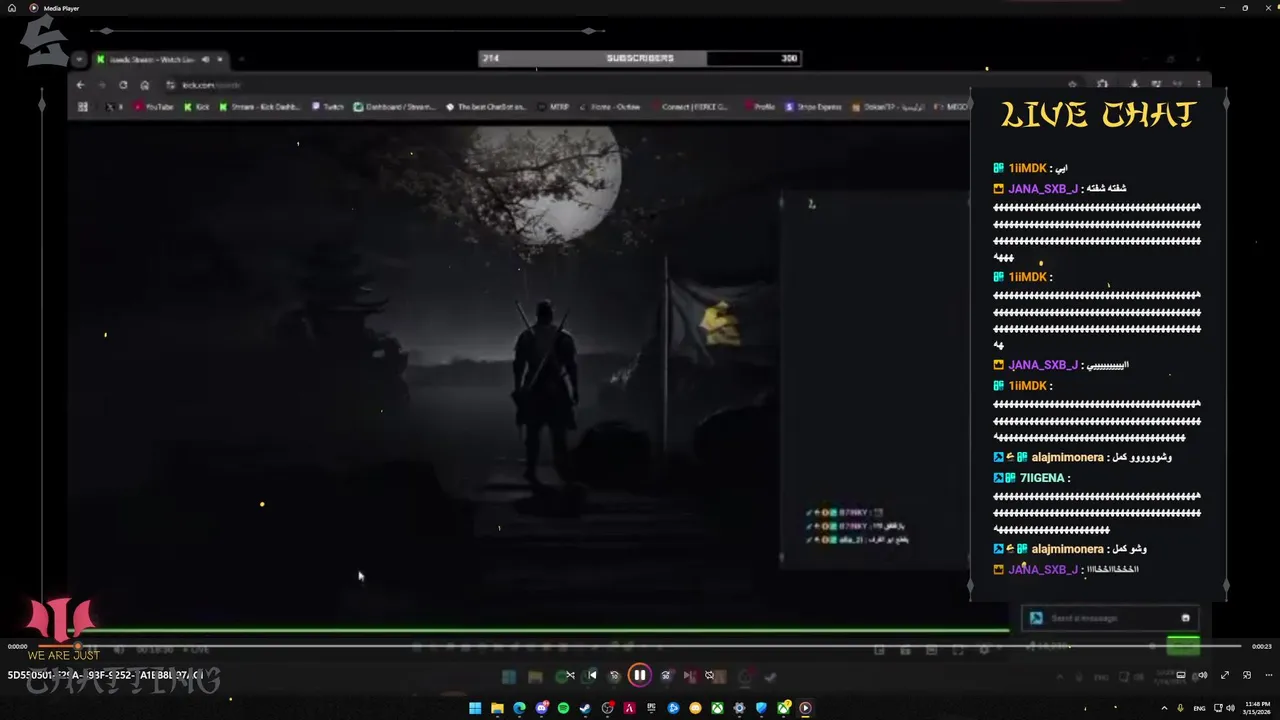The image size is (1280, 720).
Task: Skip forward 30 seconds
Action: point(665,675)
